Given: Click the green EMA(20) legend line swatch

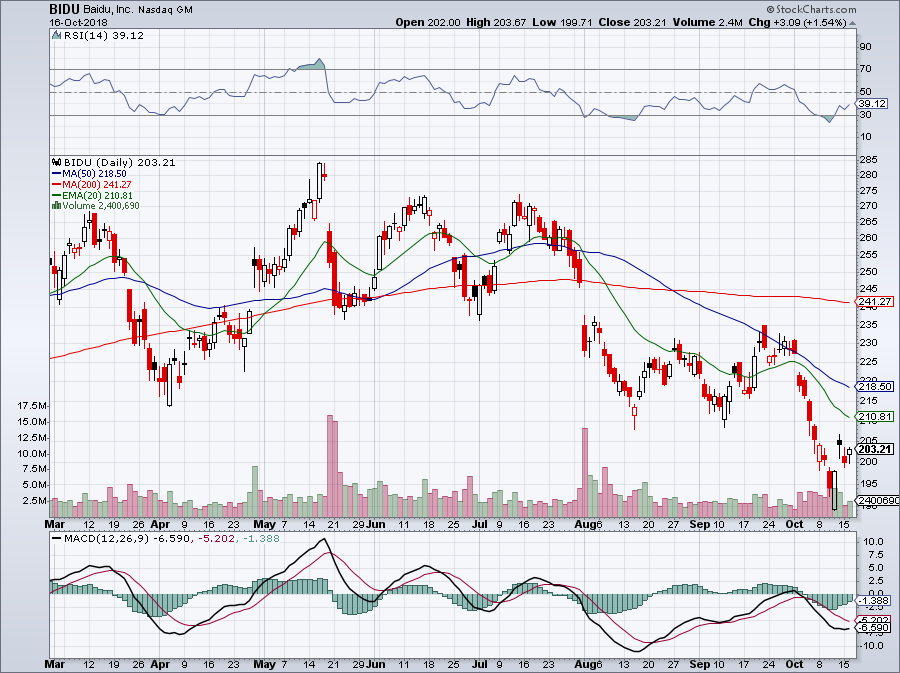Looking at the screenshot, I should pyautogui.click(x=56, y=195).
